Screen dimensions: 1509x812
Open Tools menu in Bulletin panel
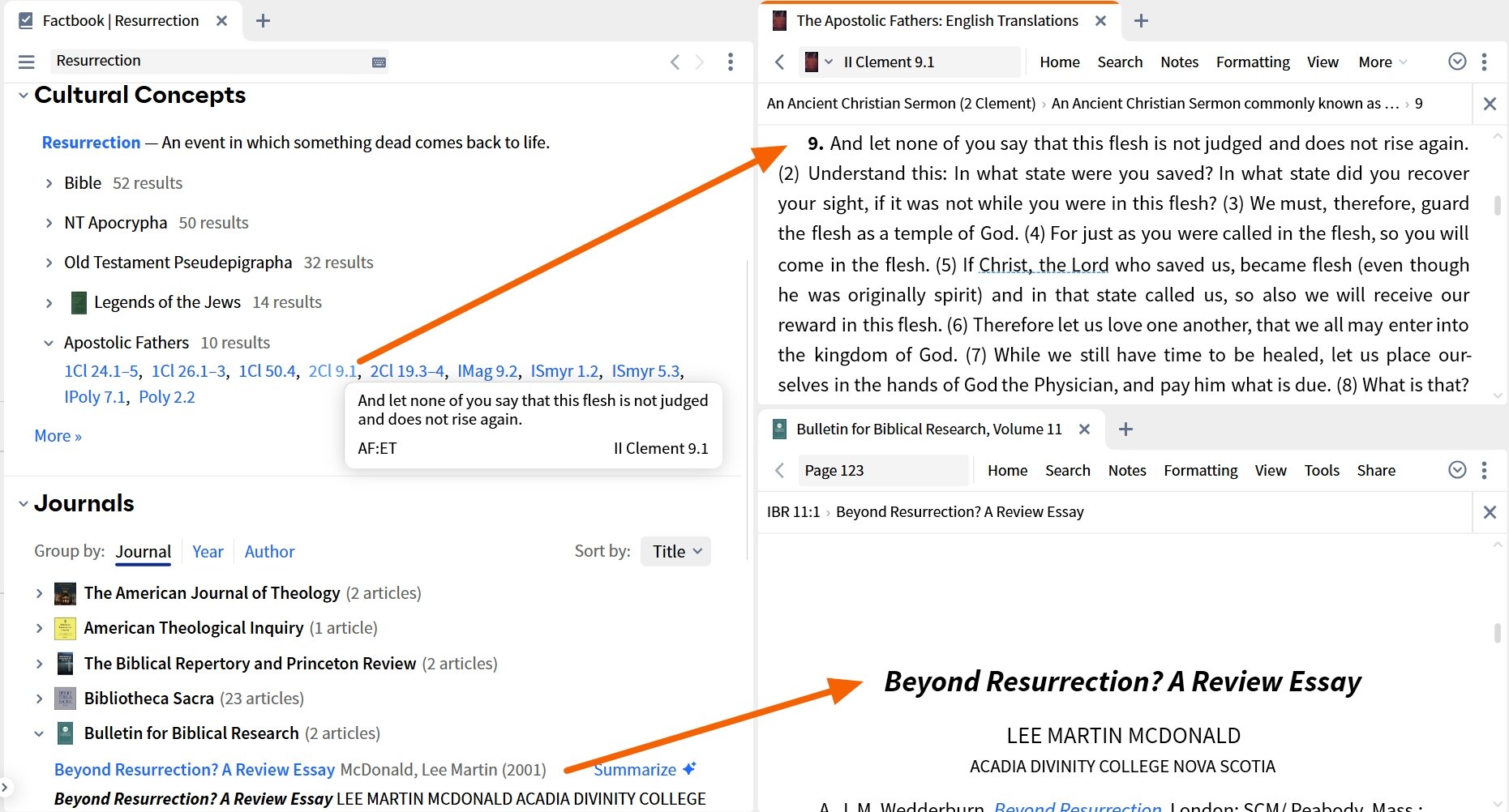[1322, 470]
